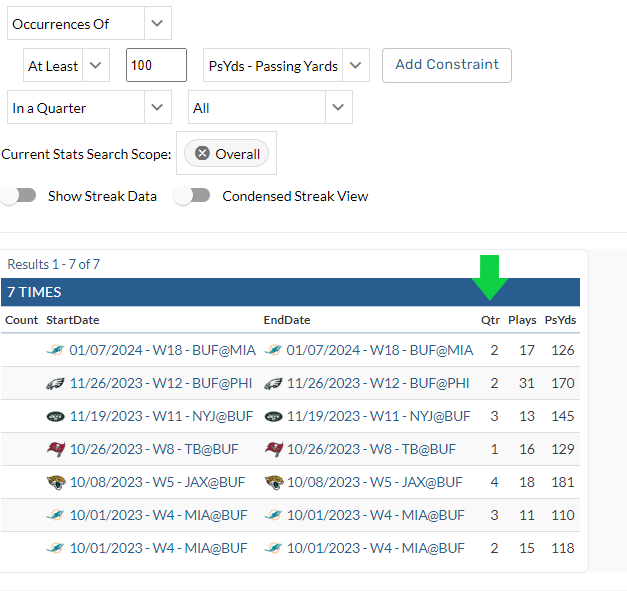Click the value input field showing 100

pyautogui.click(x=156, y=65)
